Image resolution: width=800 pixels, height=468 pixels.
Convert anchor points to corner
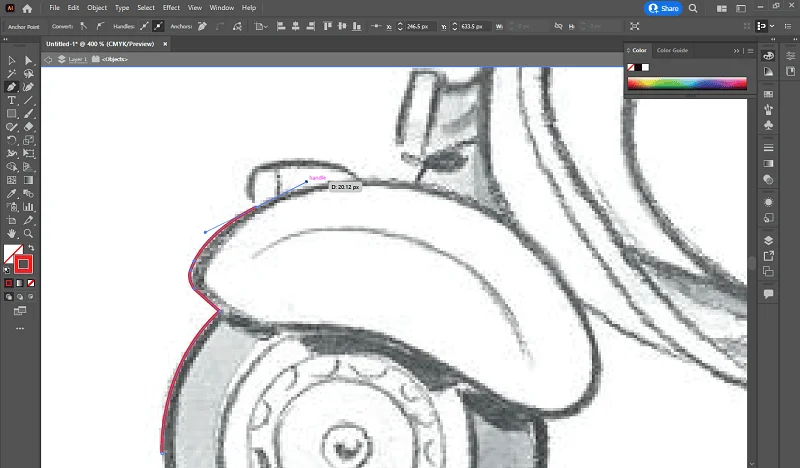click(x=84, y=26)
